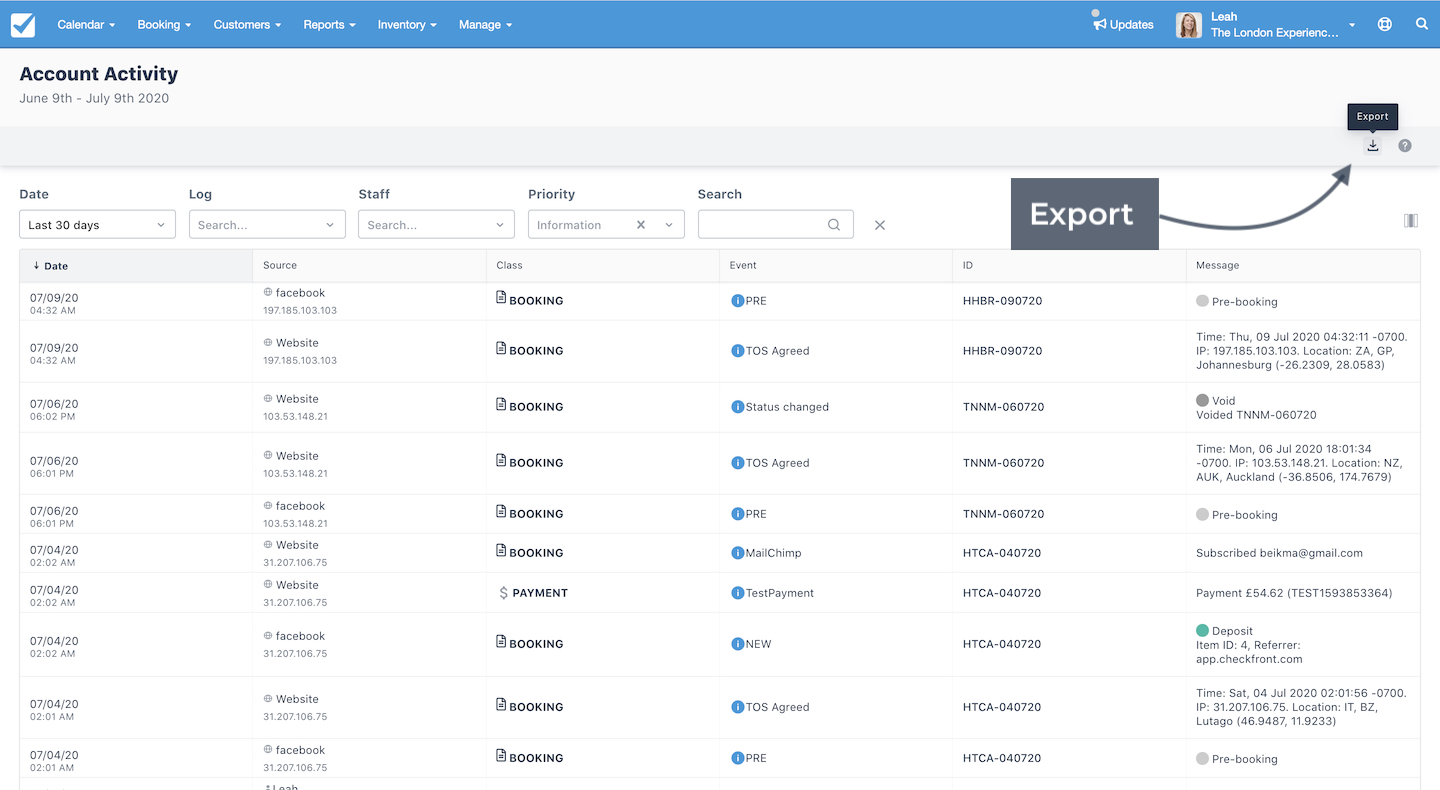
Task: Click the magnifier icon in Search field
Action: (834, 225)
